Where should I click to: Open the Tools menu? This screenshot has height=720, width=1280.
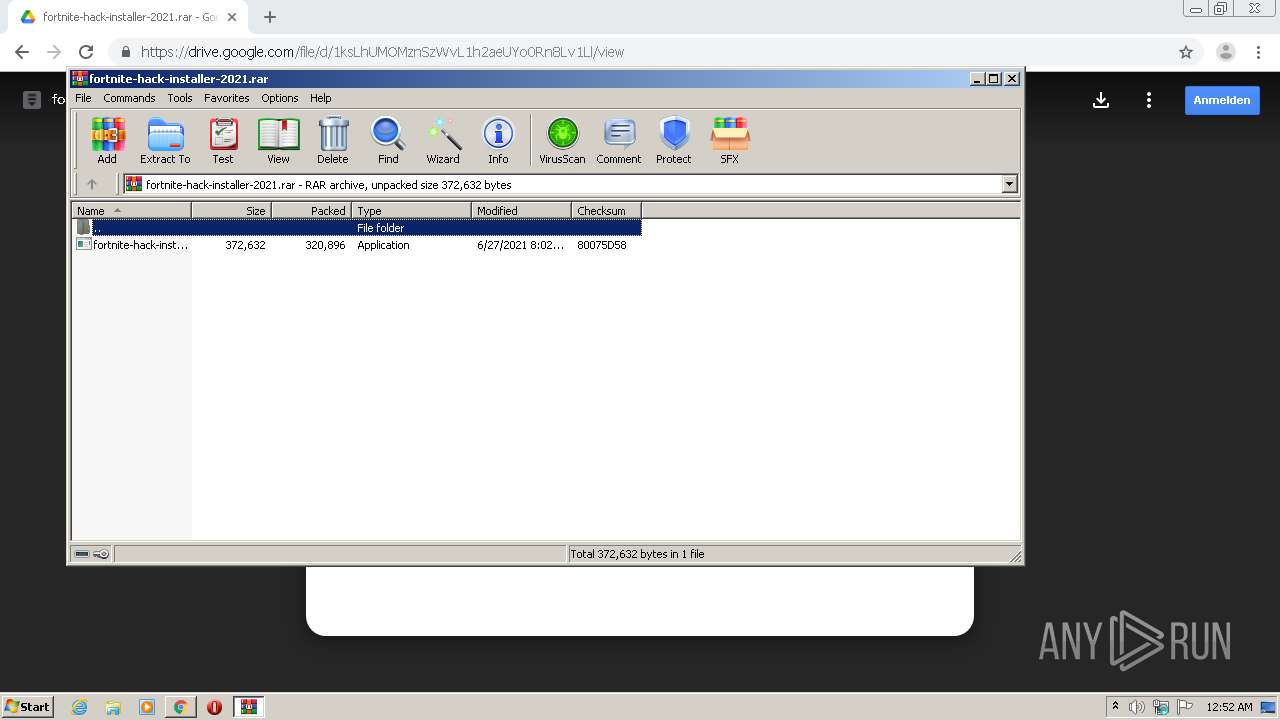tap(180, 98)
